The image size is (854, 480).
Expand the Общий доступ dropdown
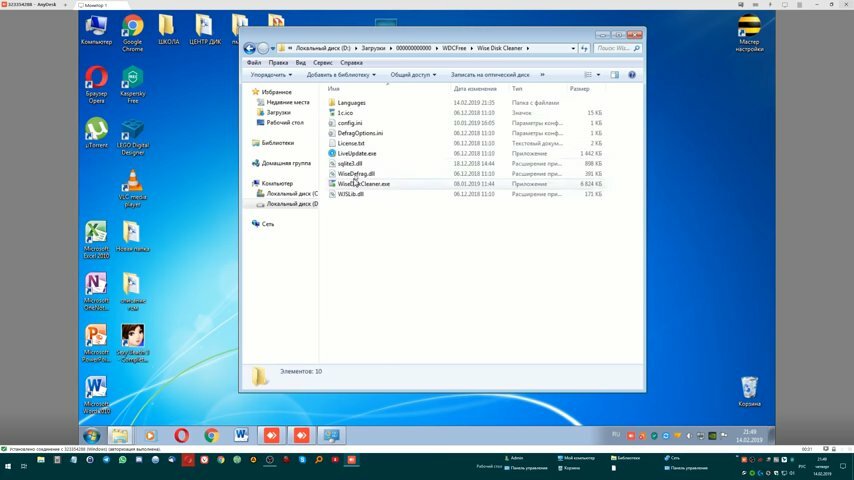point(413,75)
